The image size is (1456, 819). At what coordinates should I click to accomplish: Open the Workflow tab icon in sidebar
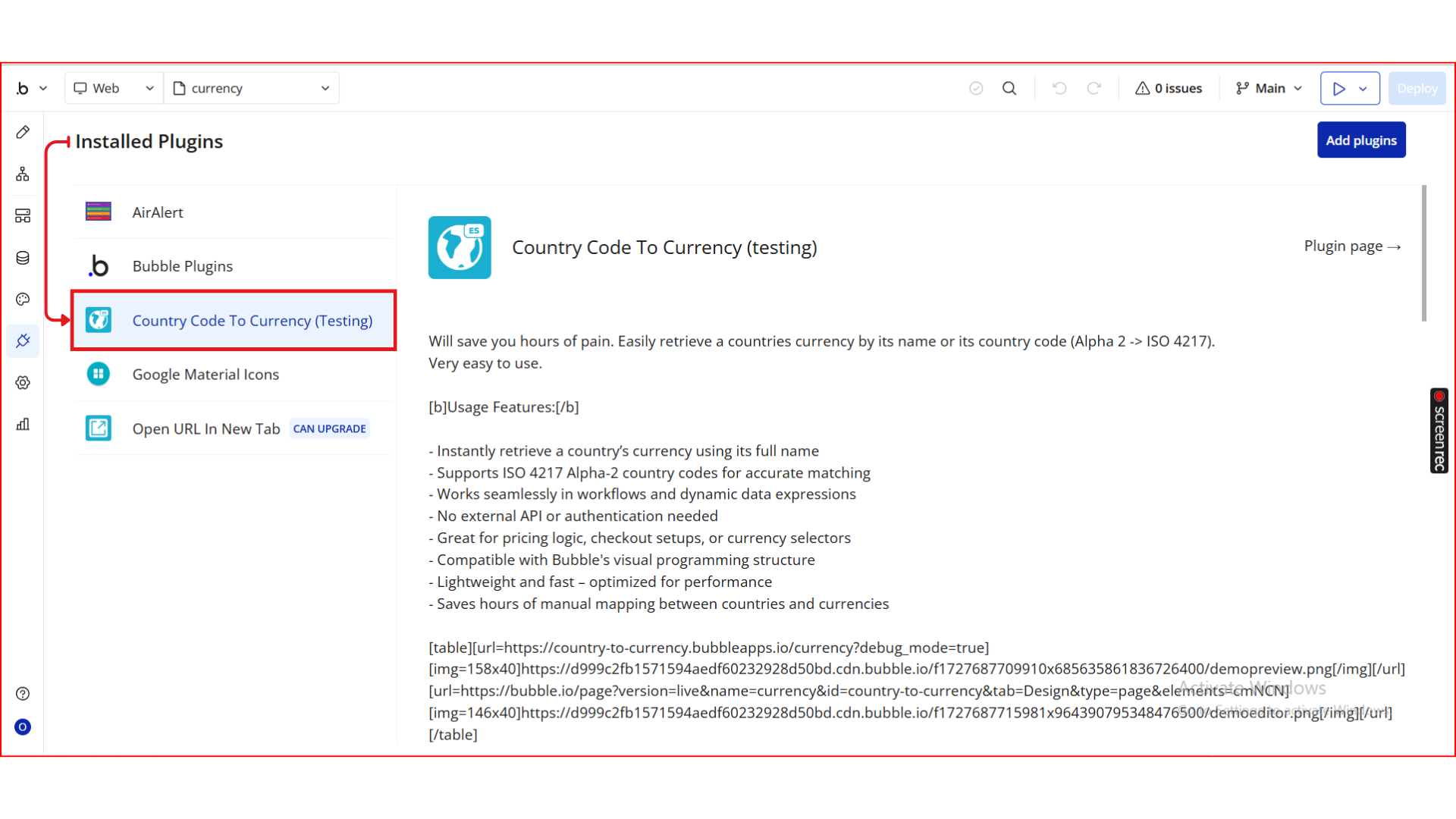pyautogui.click(x=23, y=174)
